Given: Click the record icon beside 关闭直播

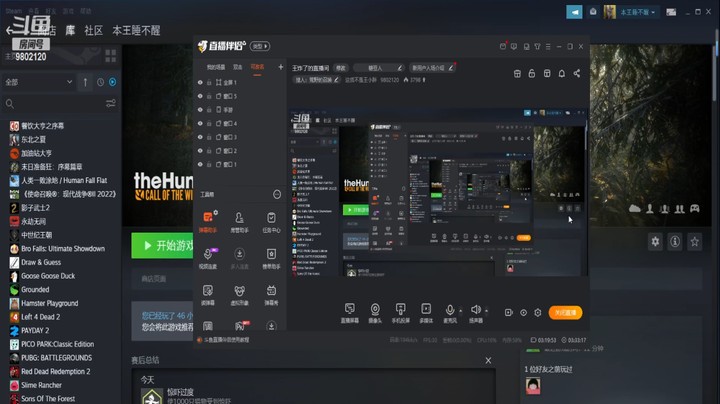Looking at the screenshot, I should tap(508, 313).
